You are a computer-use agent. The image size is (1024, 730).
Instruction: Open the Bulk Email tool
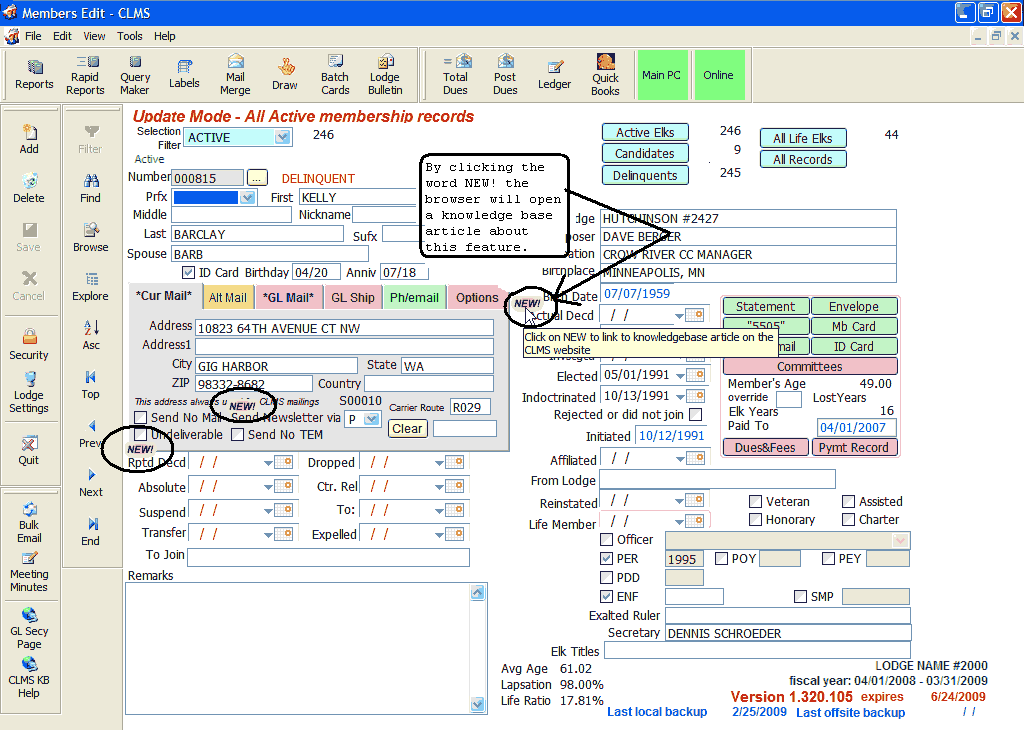pos(29,517)
